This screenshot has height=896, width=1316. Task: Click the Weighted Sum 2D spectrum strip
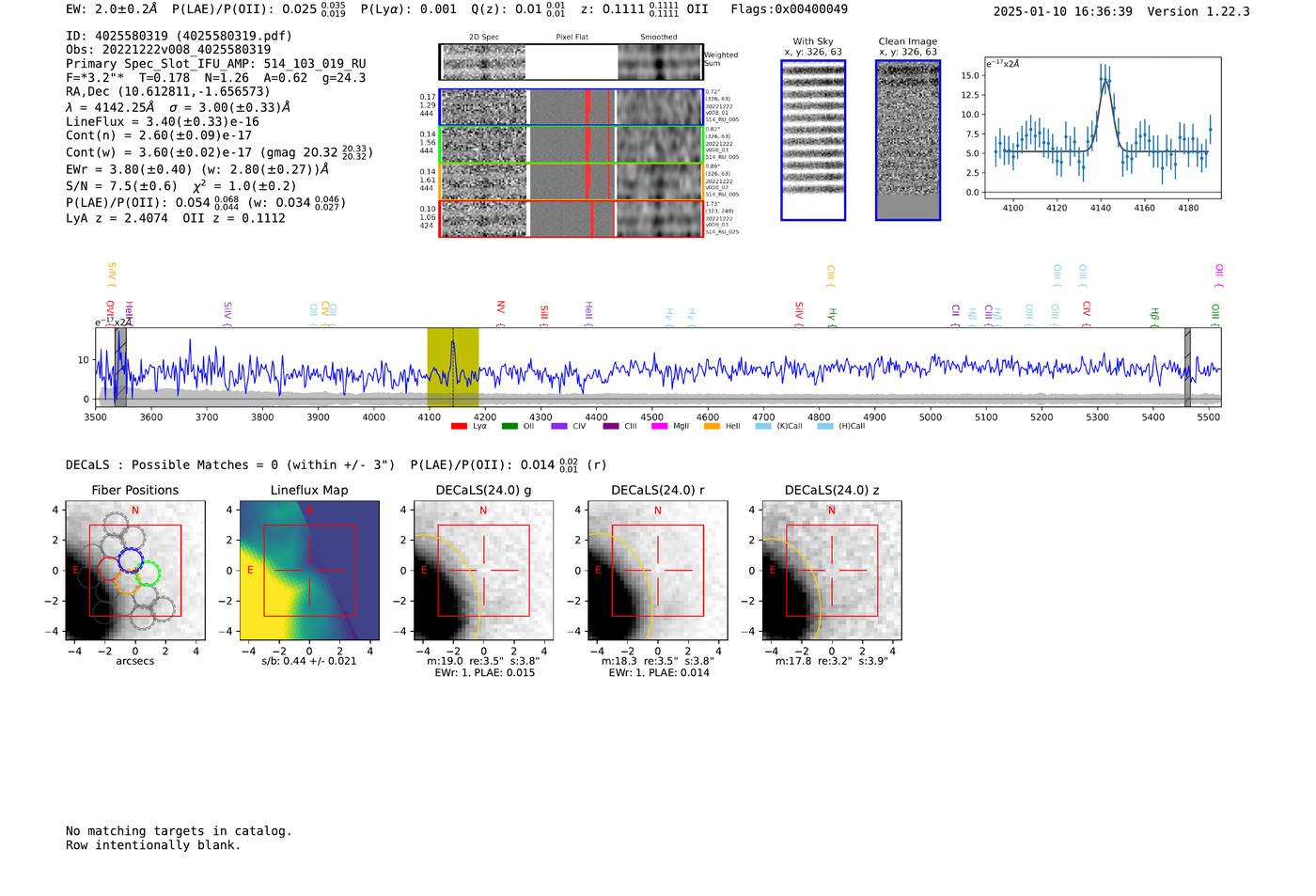[571, 62]
